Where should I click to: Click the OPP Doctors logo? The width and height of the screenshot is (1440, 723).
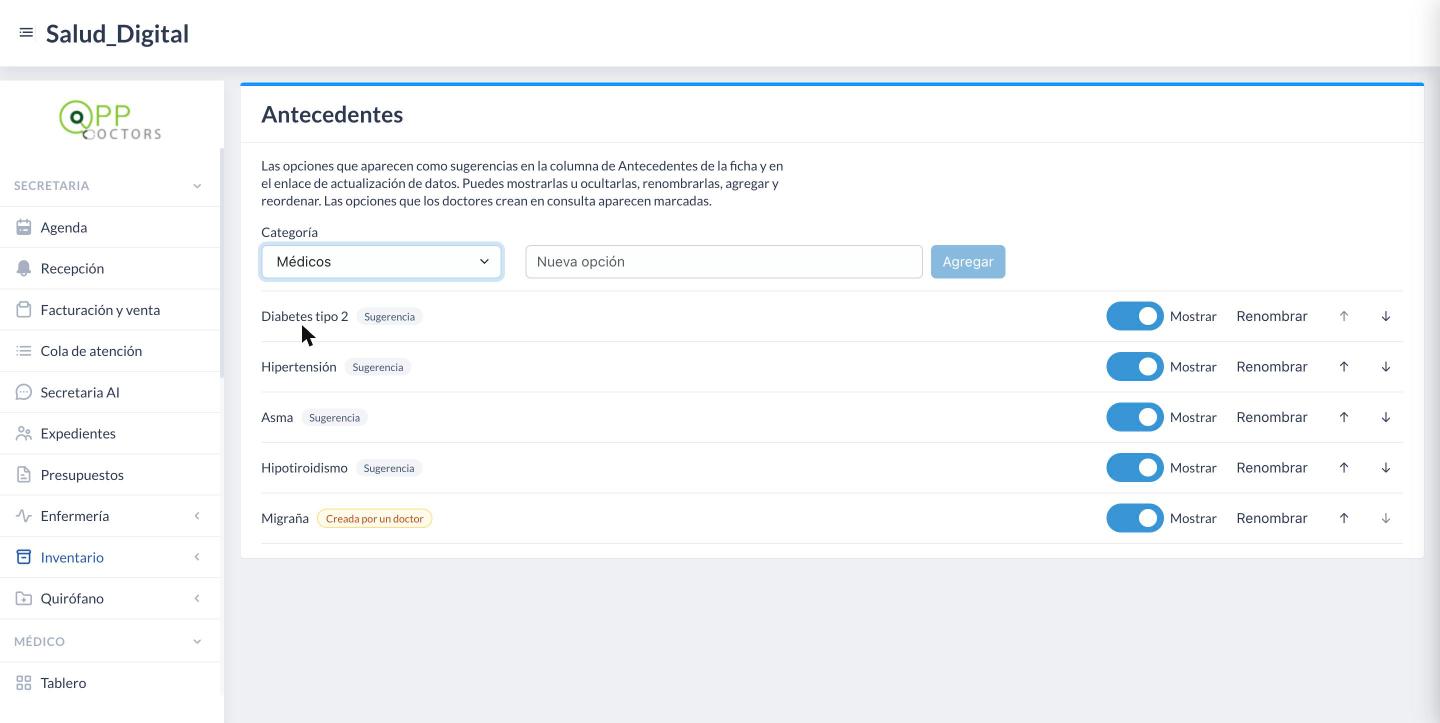110,120
